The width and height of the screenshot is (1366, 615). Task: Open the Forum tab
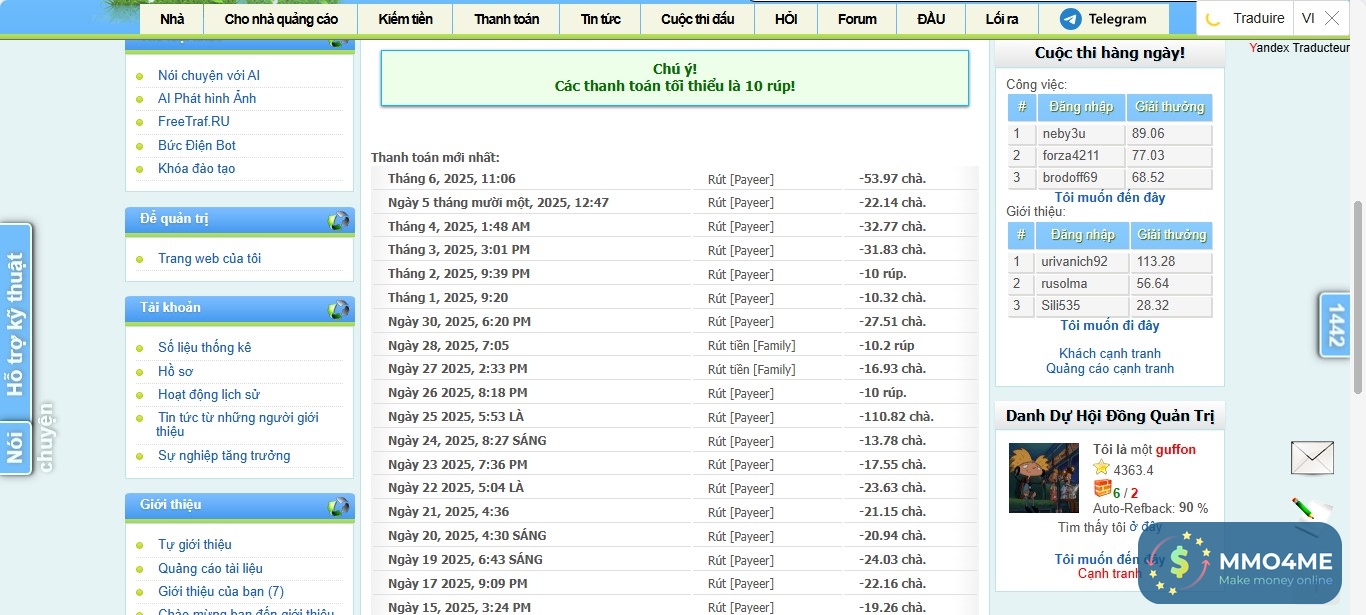(855, 17)
